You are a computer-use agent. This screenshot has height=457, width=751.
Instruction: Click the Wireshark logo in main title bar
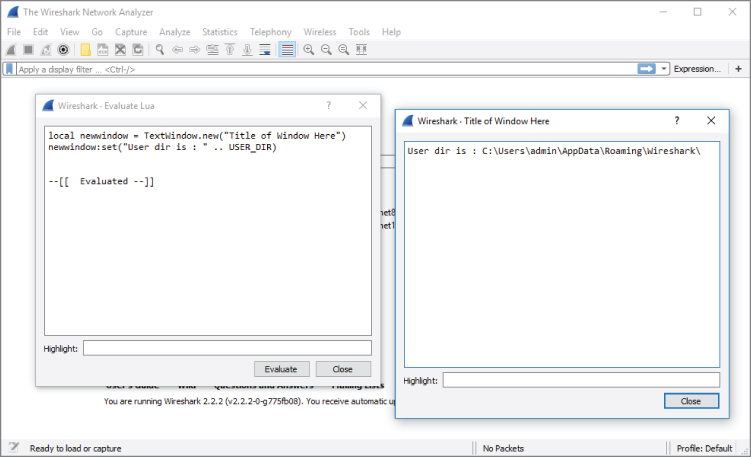pyautogui.click(x=13, y=12)
